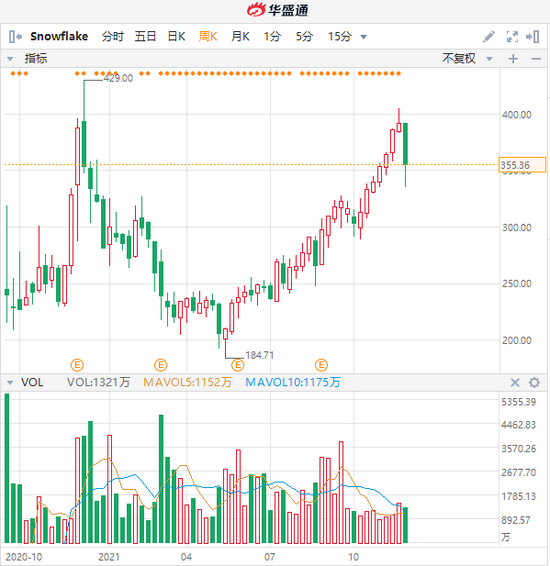Switch to 月K monthly candlestick tab
This screenshot has width=550, height=566.
pos(240,36)
